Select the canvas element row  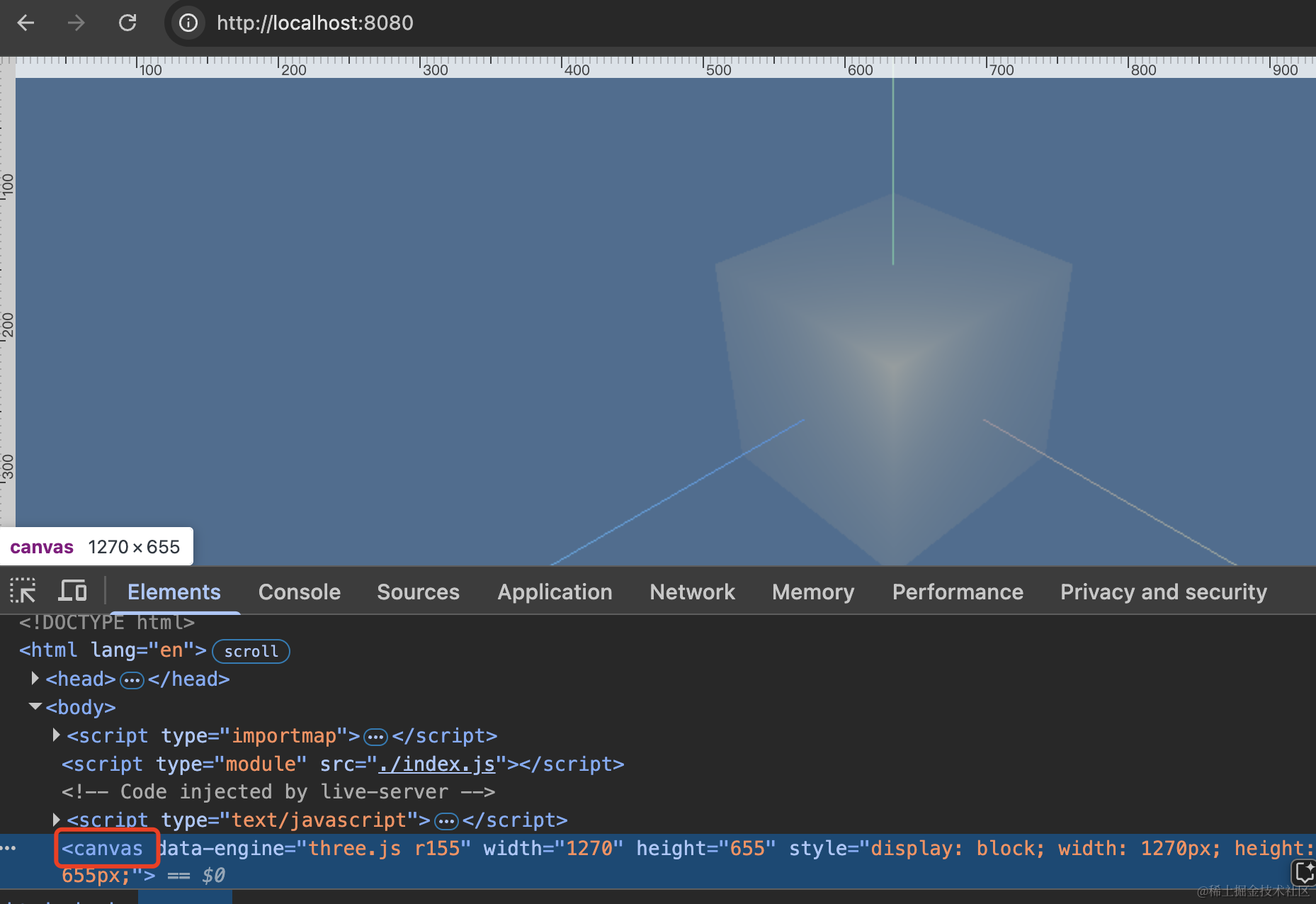(658, 861)
